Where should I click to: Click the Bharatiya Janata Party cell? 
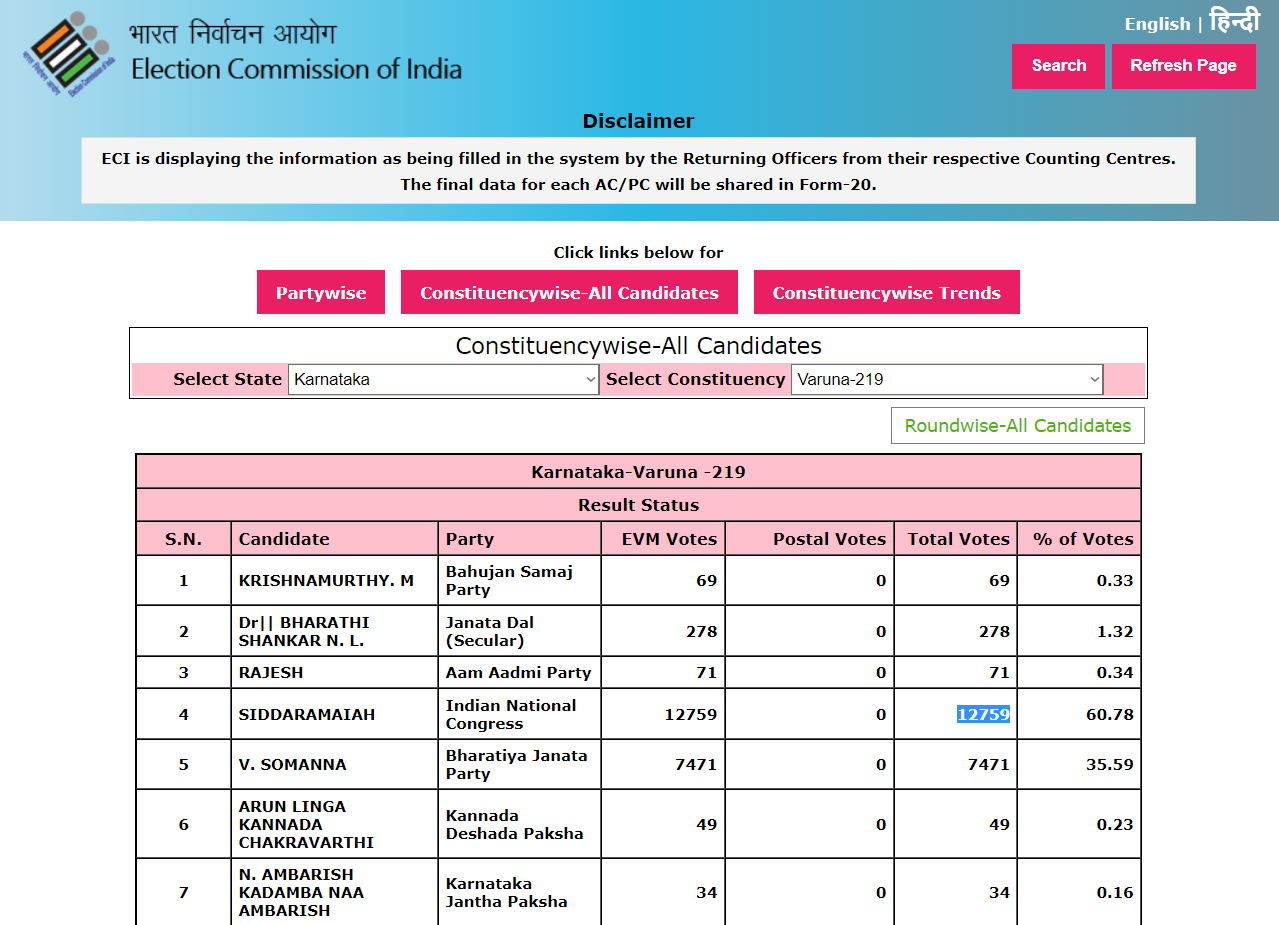pos(519,765)
